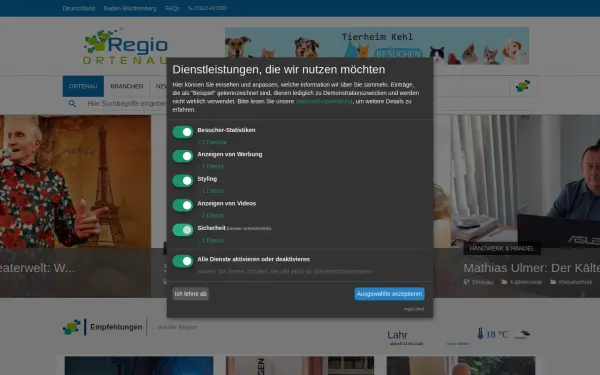Open the theater singer slide image

click(x=75, y=182)
